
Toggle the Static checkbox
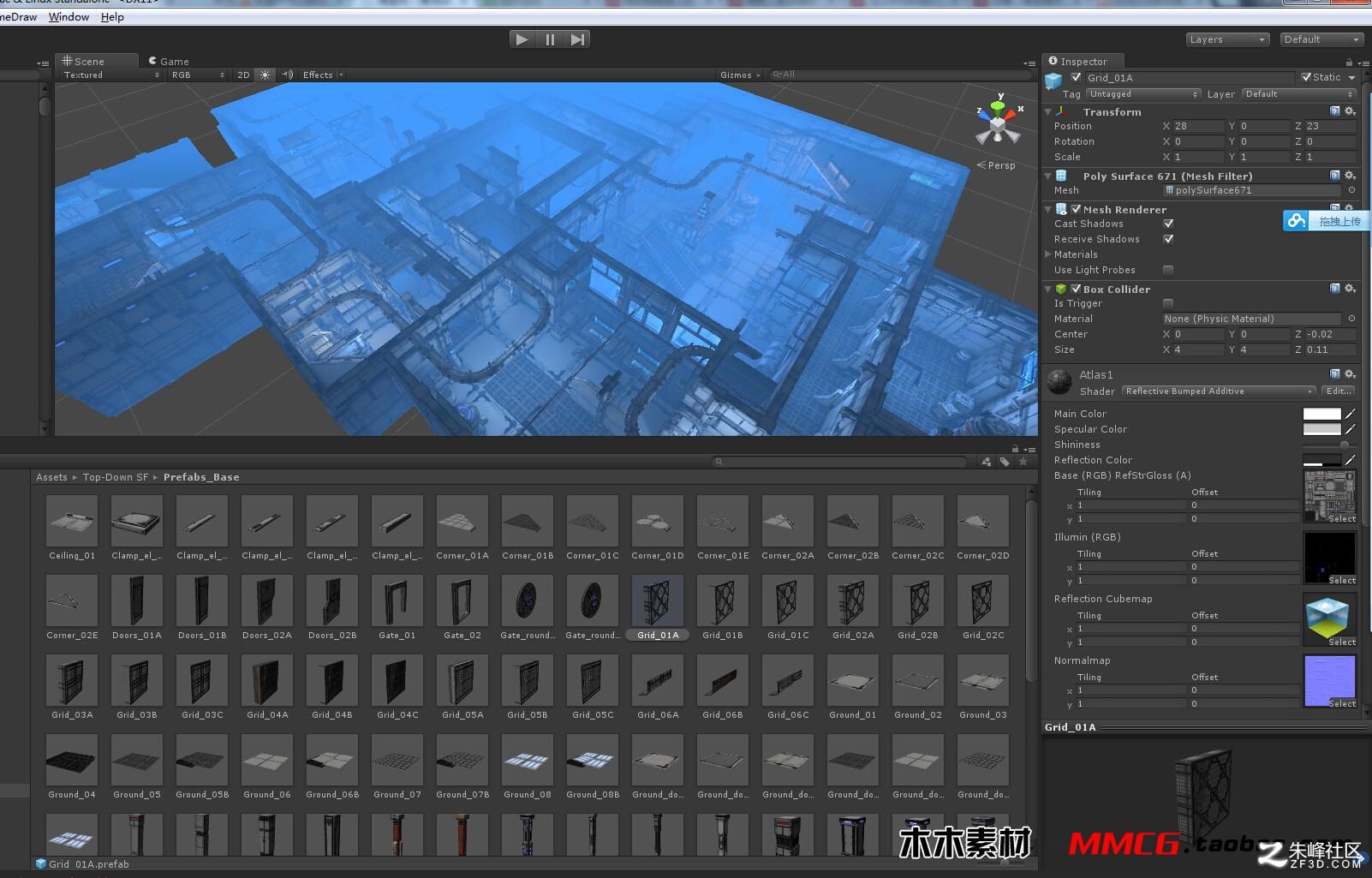coord(1306,77)
